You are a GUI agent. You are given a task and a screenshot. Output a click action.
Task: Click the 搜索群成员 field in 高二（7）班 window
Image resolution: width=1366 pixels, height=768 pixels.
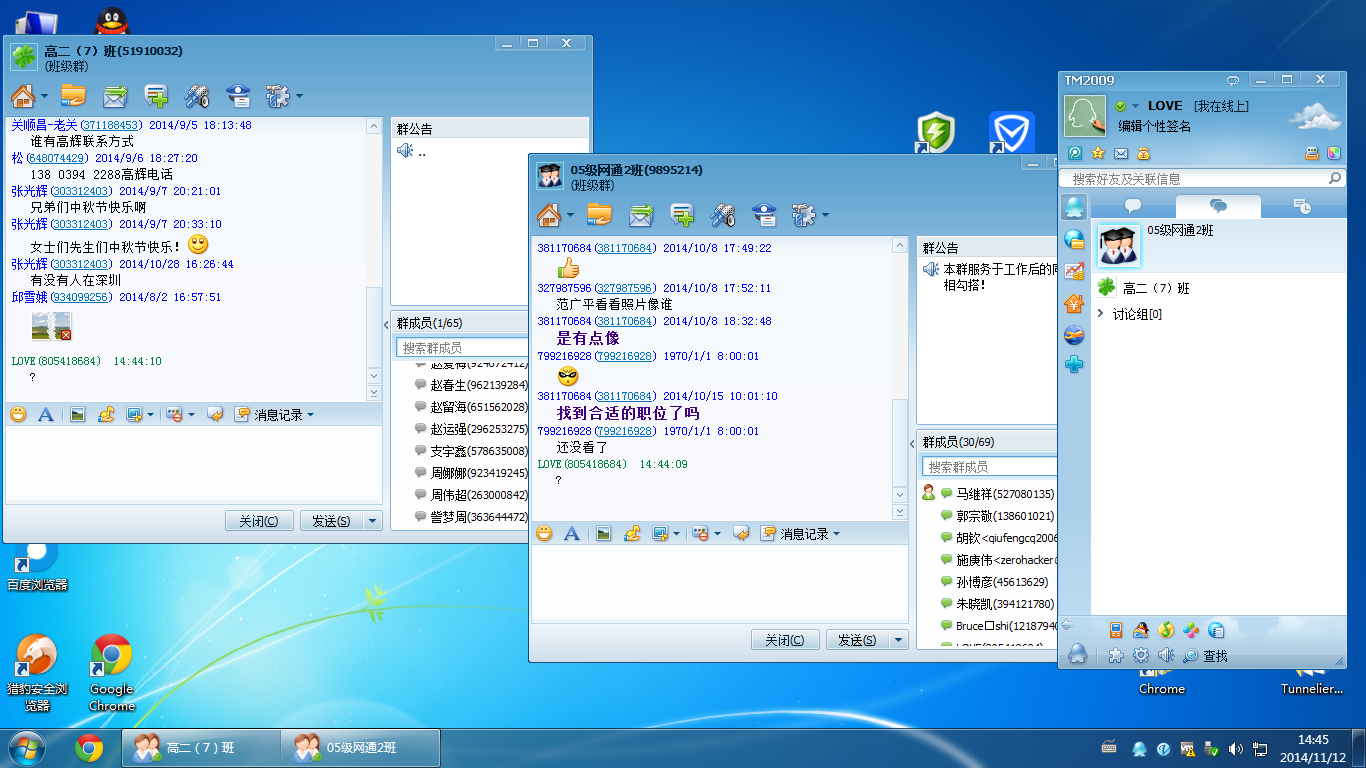[463, 348]
